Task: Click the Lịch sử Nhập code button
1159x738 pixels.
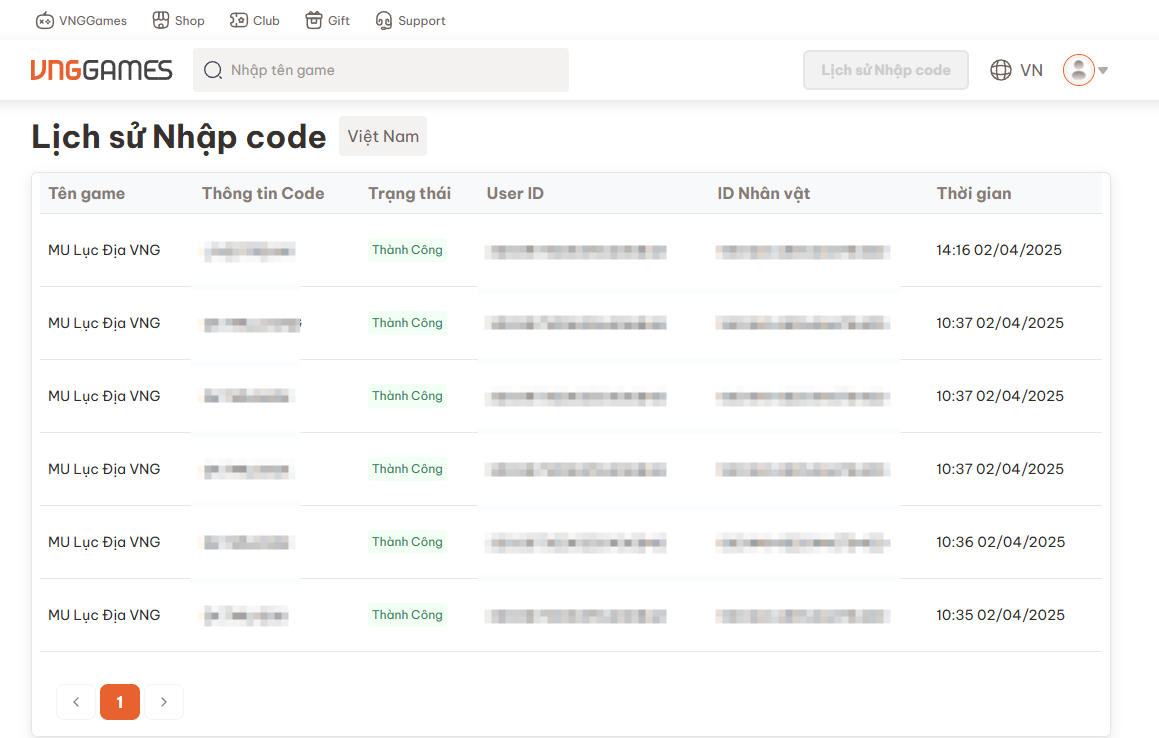Action: pyautogui.click(x=885, y=70)
